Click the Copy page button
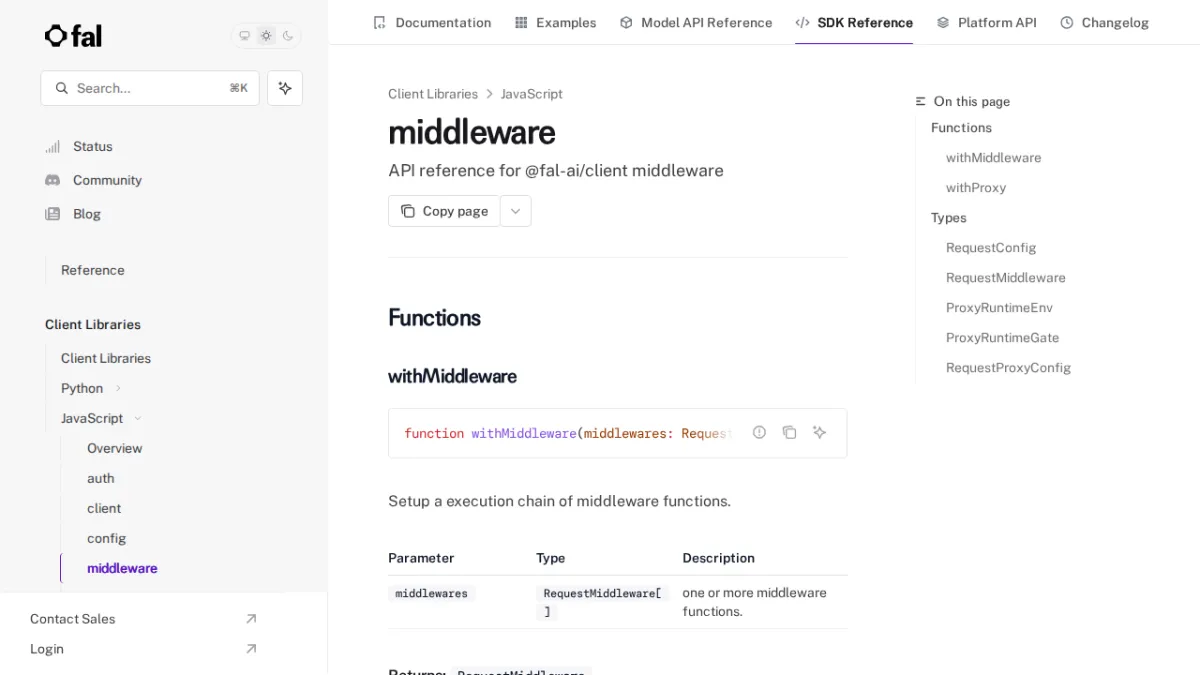This screenshot has width=1200, height=675. point(444,211)
